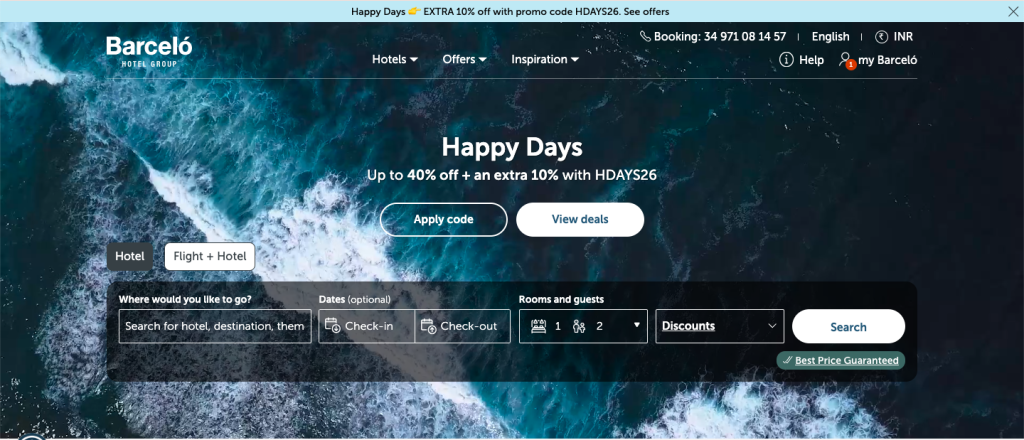Open the Help link
Screen dimensions: 1024x440
point(811,60)
